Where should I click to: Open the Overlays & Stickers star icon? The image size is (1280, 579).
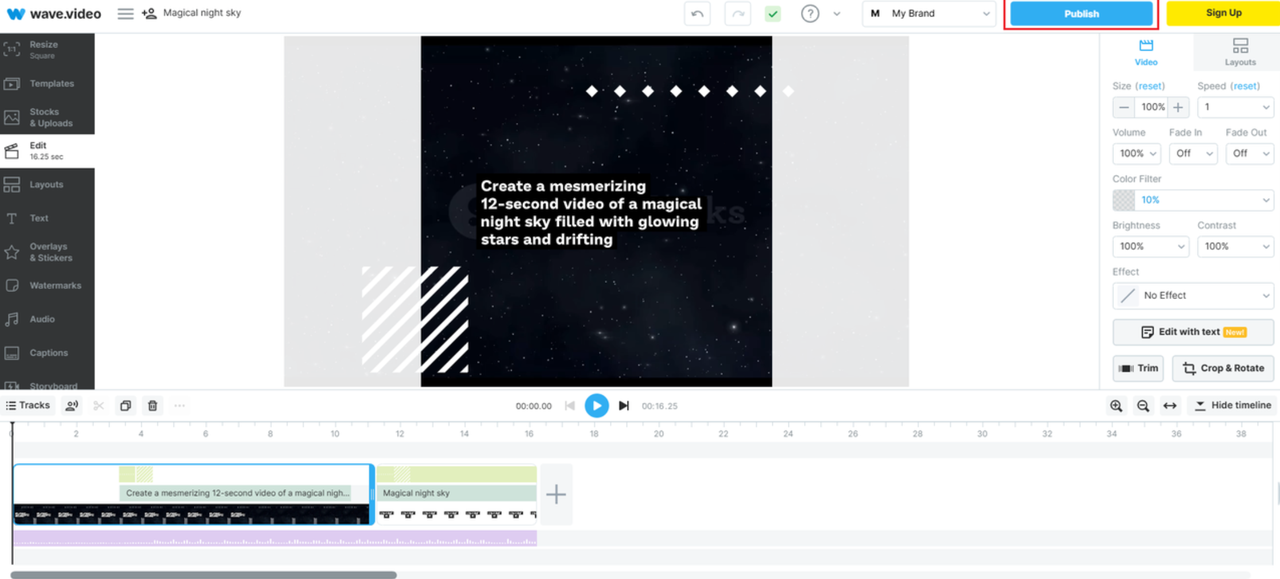click(12, 252)
